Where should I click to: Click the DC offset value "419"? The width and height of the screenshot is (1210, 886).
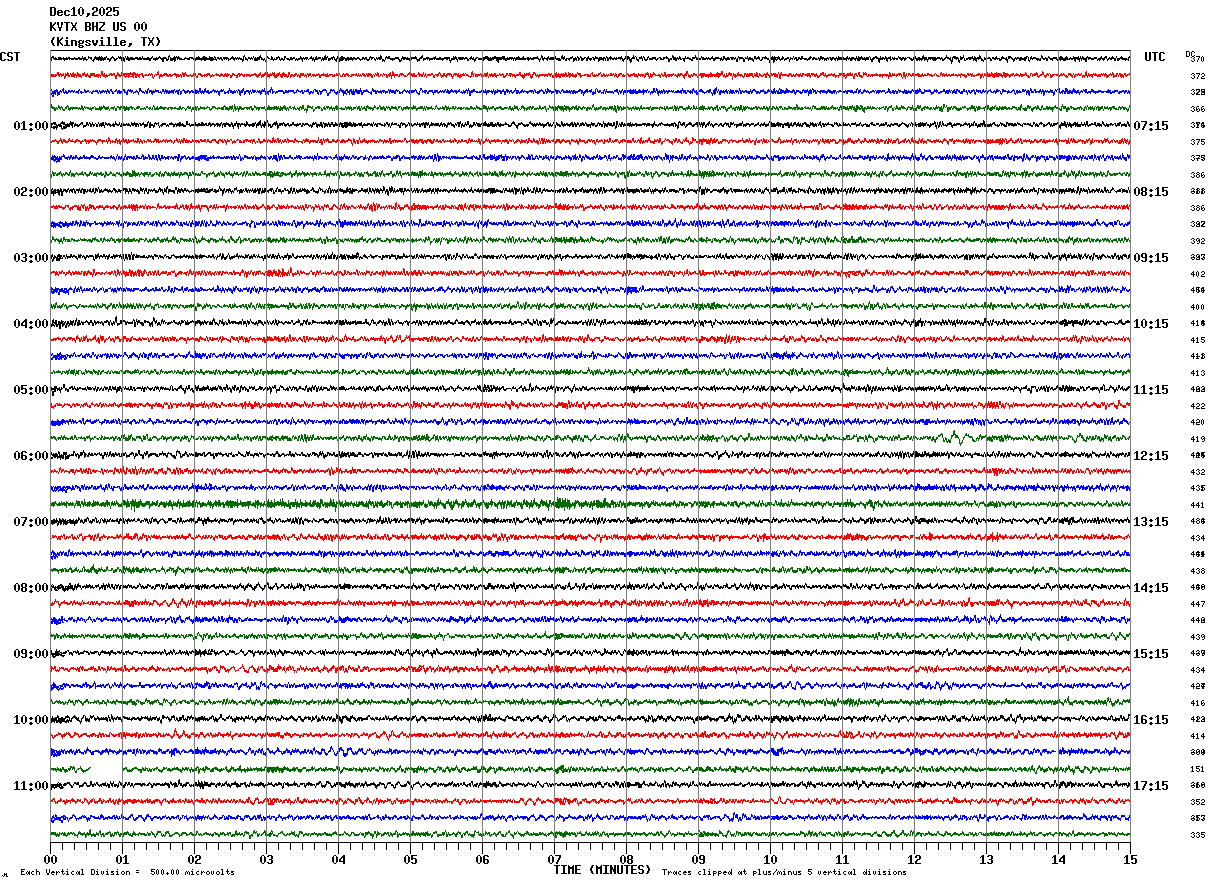1197,439
